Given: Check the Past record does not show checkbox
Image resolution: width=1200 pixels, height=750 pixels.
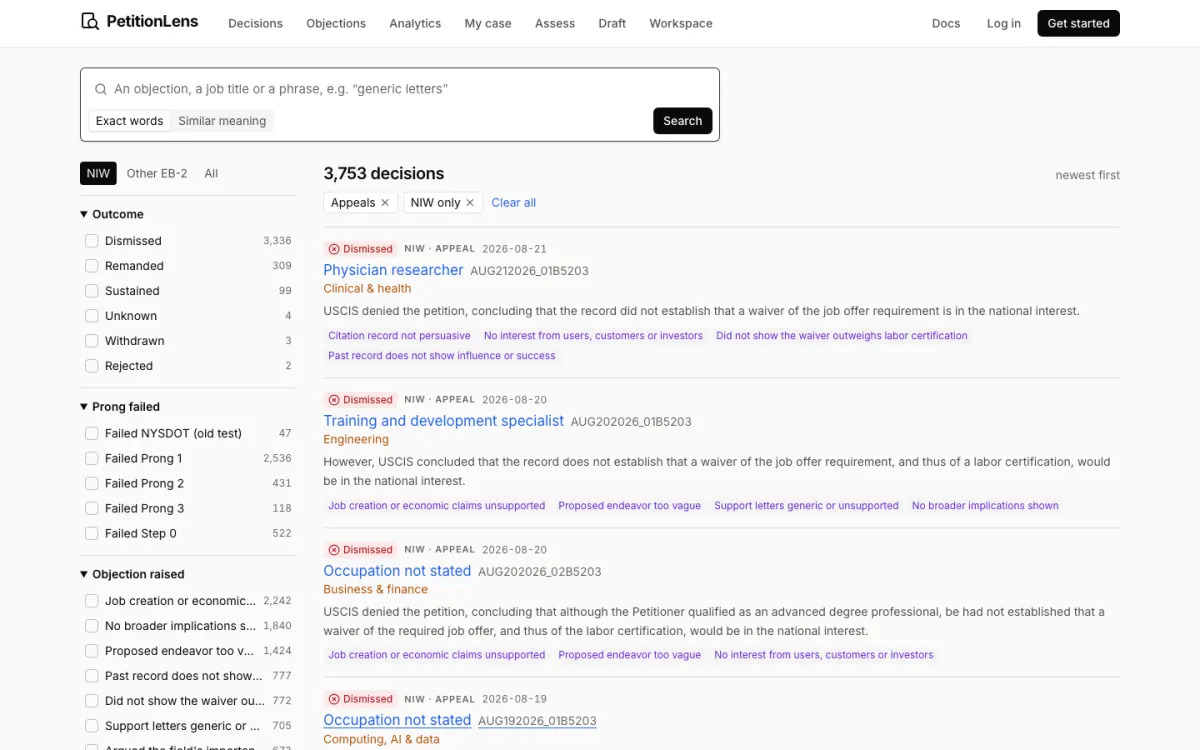Looking at the screenshot, I should click(x=92, y=676).
